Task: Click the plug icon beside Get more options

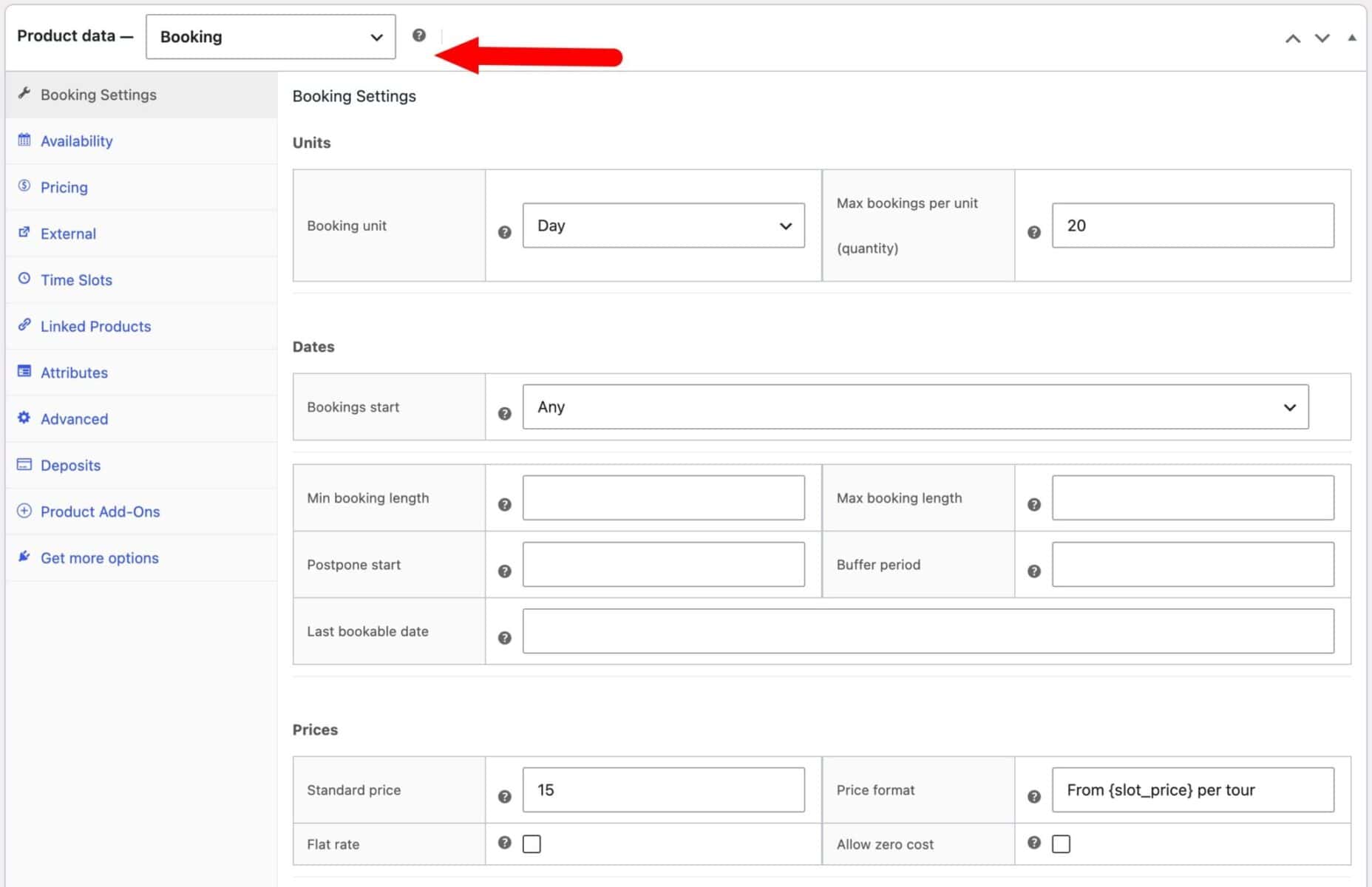Action: (x=24, y=557)
